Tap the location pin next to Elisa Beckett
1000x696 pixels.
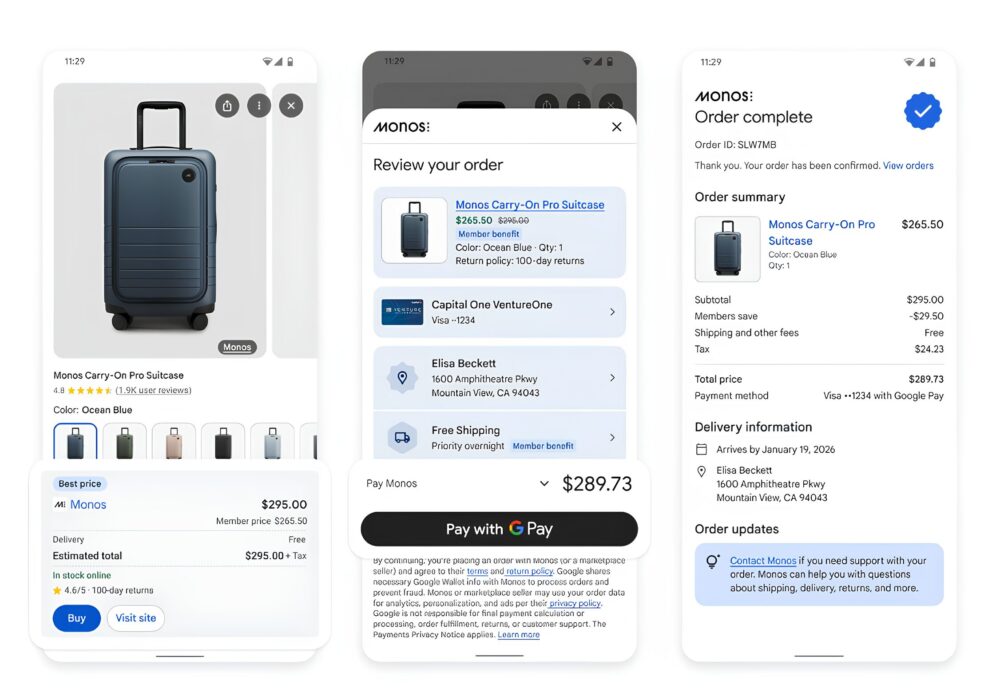(x=402, y=378)
